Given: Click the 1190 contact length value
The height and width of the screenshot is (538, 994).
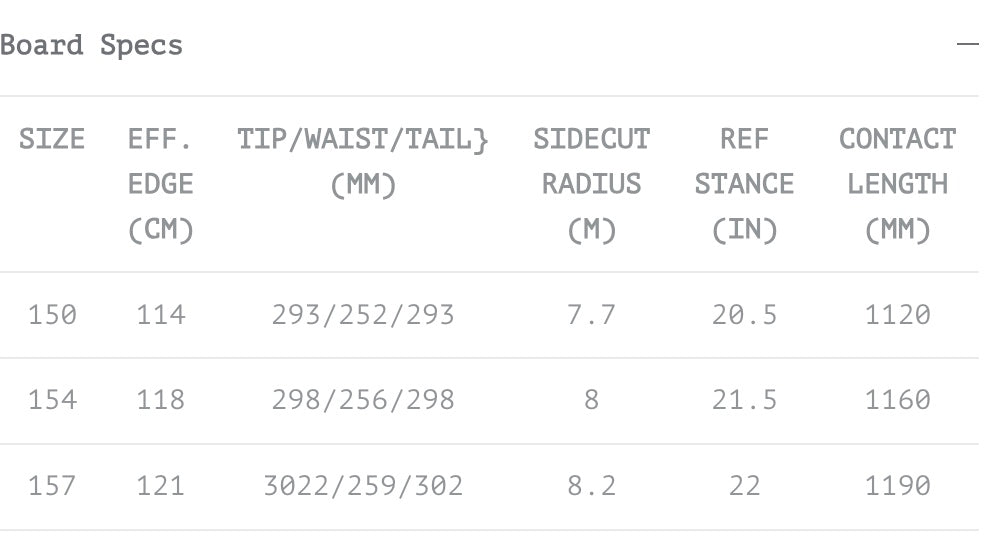Looking at the screenshot, I should pyautogui.click(x=897, y=486).
